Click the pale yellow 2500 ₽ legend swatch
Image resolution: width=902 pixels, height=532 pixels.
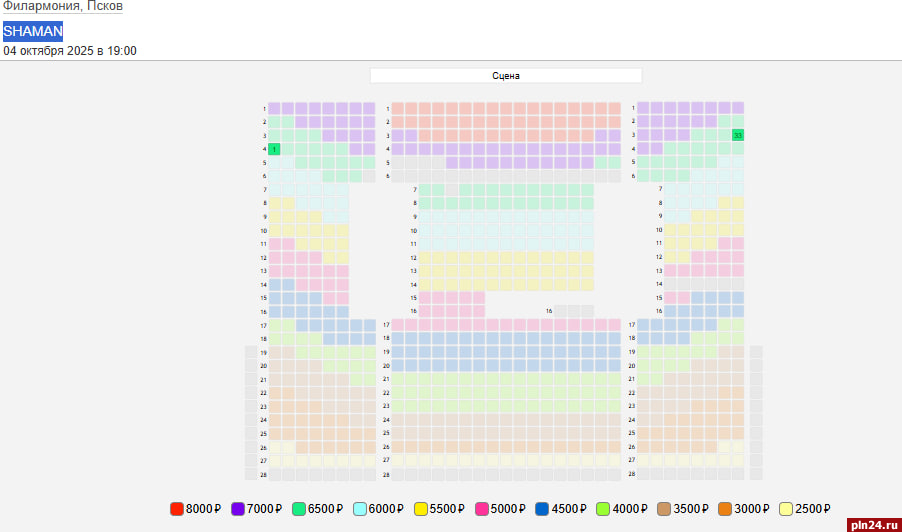786,509
